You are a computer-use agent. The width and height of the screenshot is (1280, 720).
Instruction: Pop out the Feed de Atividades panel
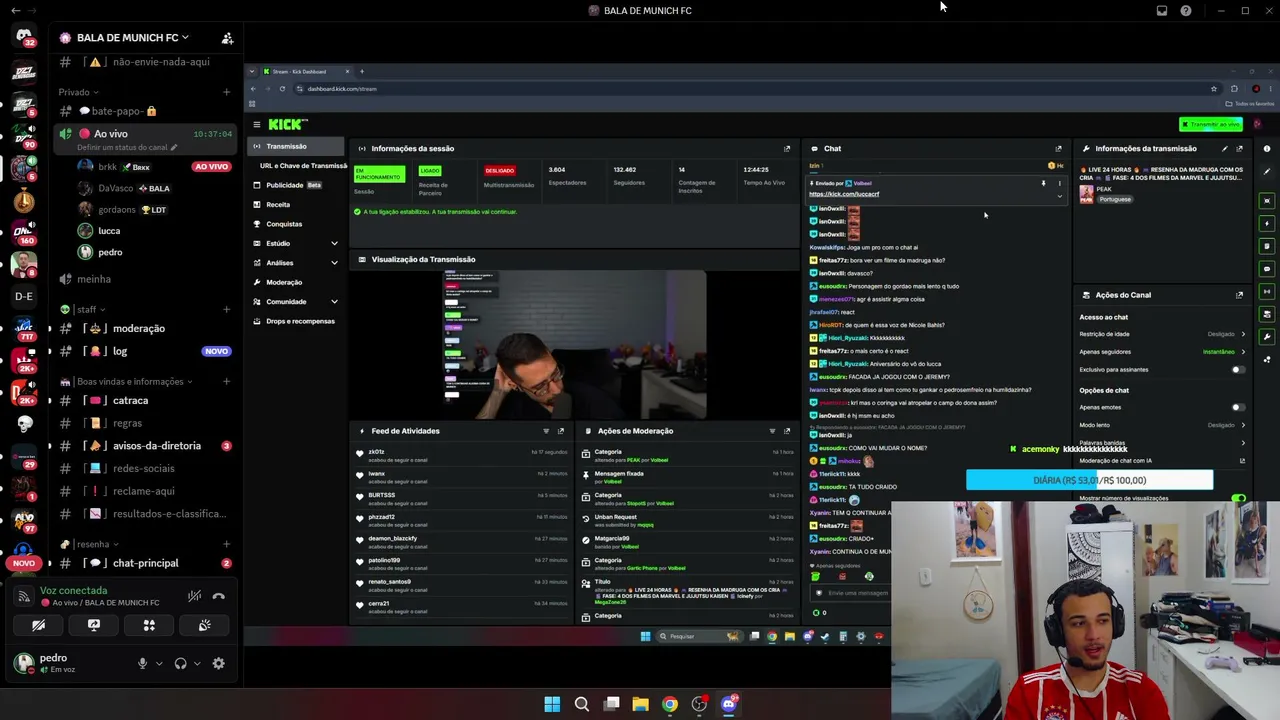pos(561,431)
